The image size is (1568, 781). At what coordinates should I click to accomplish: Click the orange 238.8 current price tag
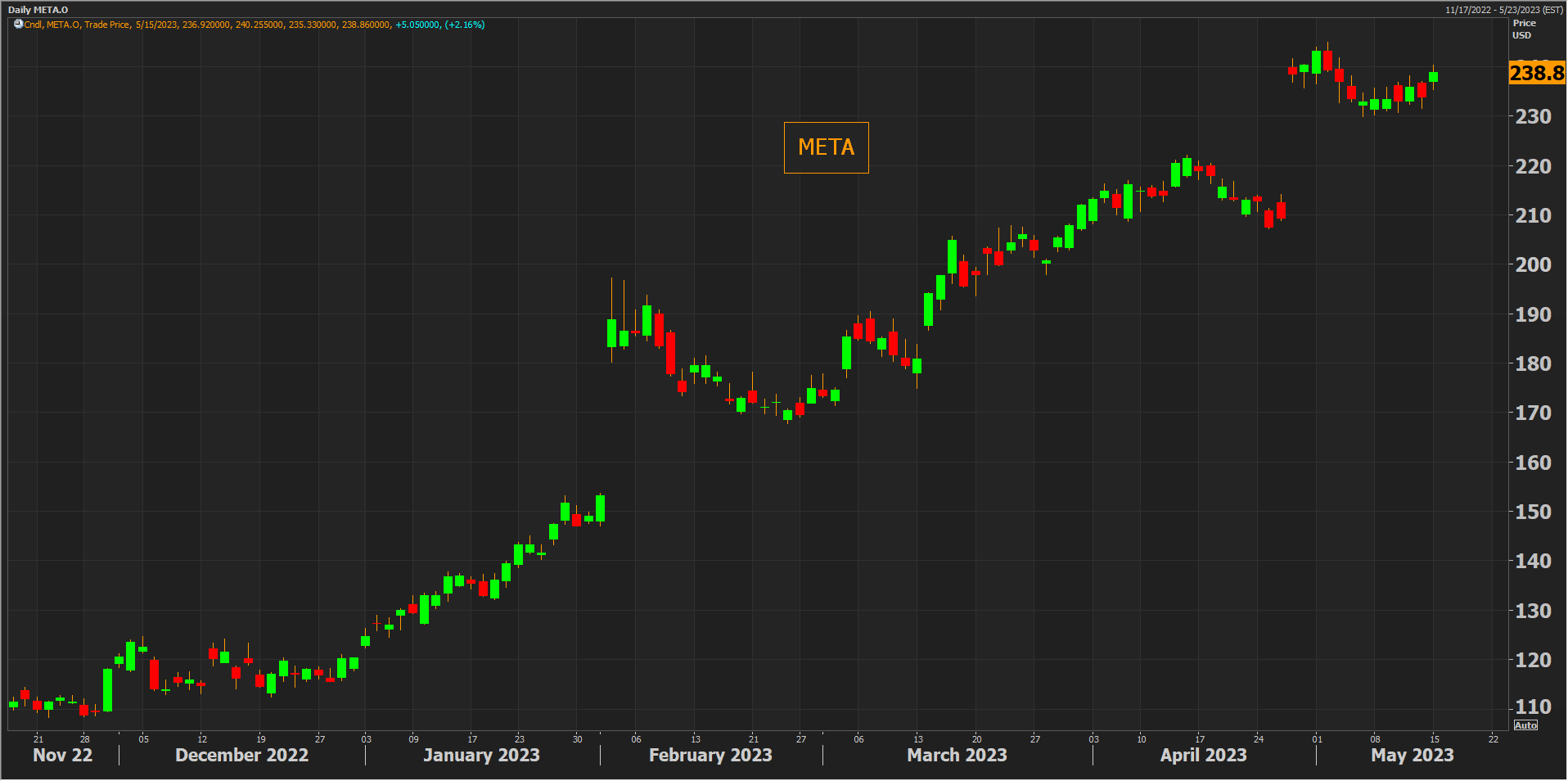pyautogui.click(x=1536, y=73)
